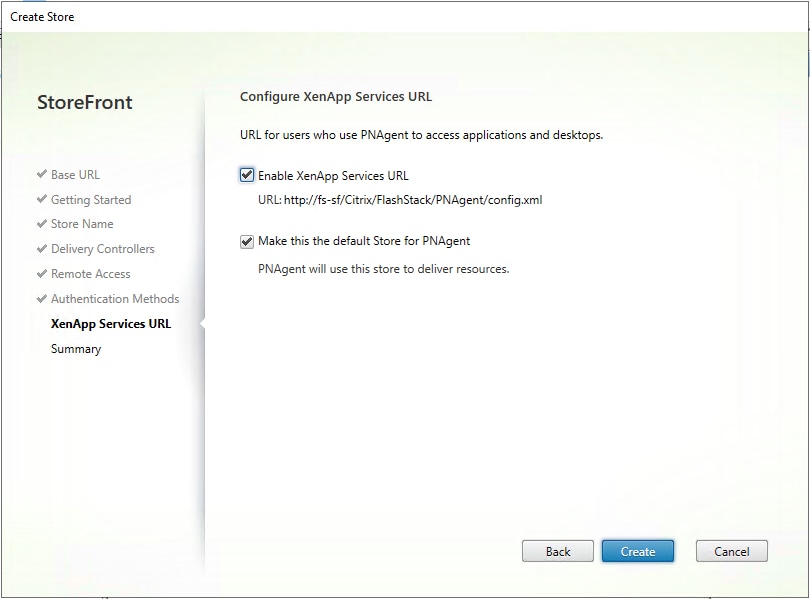Viewport: 810px width, 599px height.
Task: Click the Cancel button
Action: [x=731, y=551]
